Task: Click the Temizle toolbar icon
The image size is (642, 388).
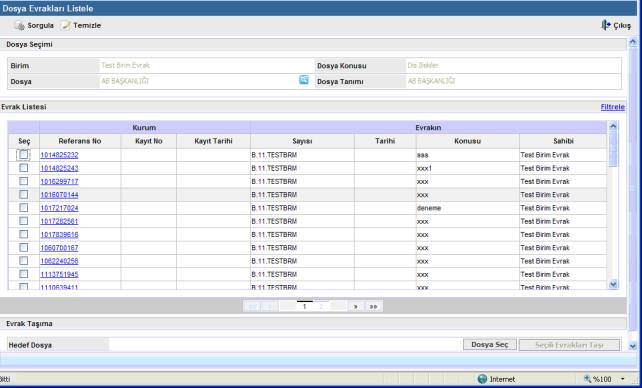Action: [66, 25]
